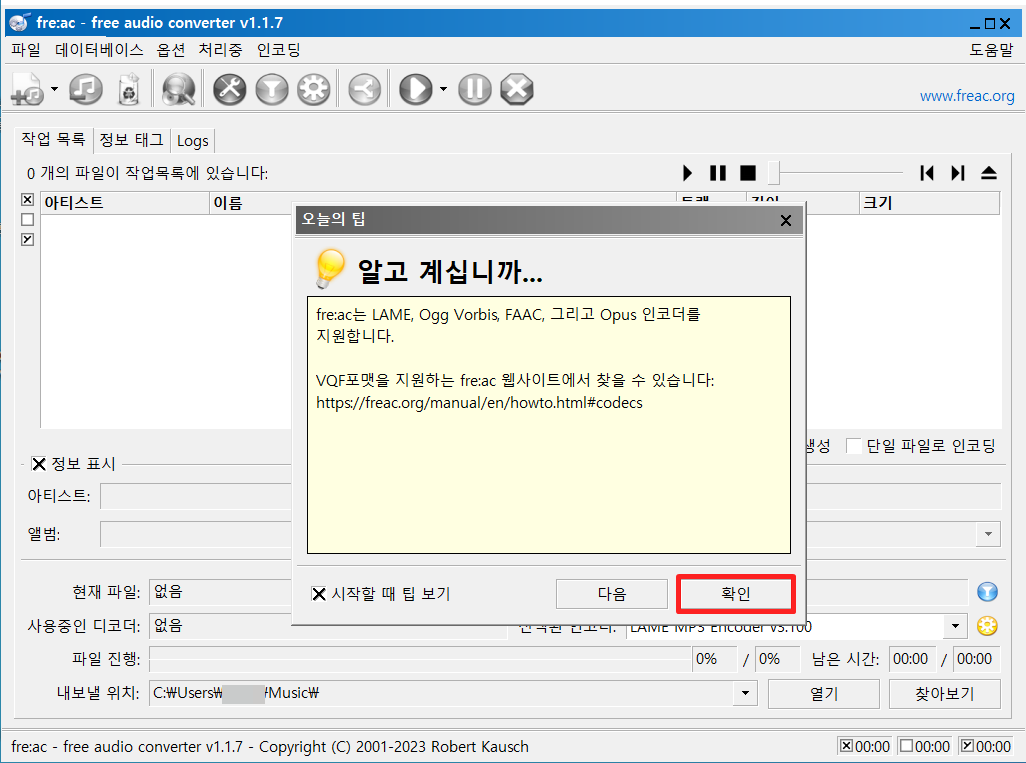Click the 파일 진행 progress bar
The height and width of the screenshot is (763, 1026).
[x=421, y=659]
